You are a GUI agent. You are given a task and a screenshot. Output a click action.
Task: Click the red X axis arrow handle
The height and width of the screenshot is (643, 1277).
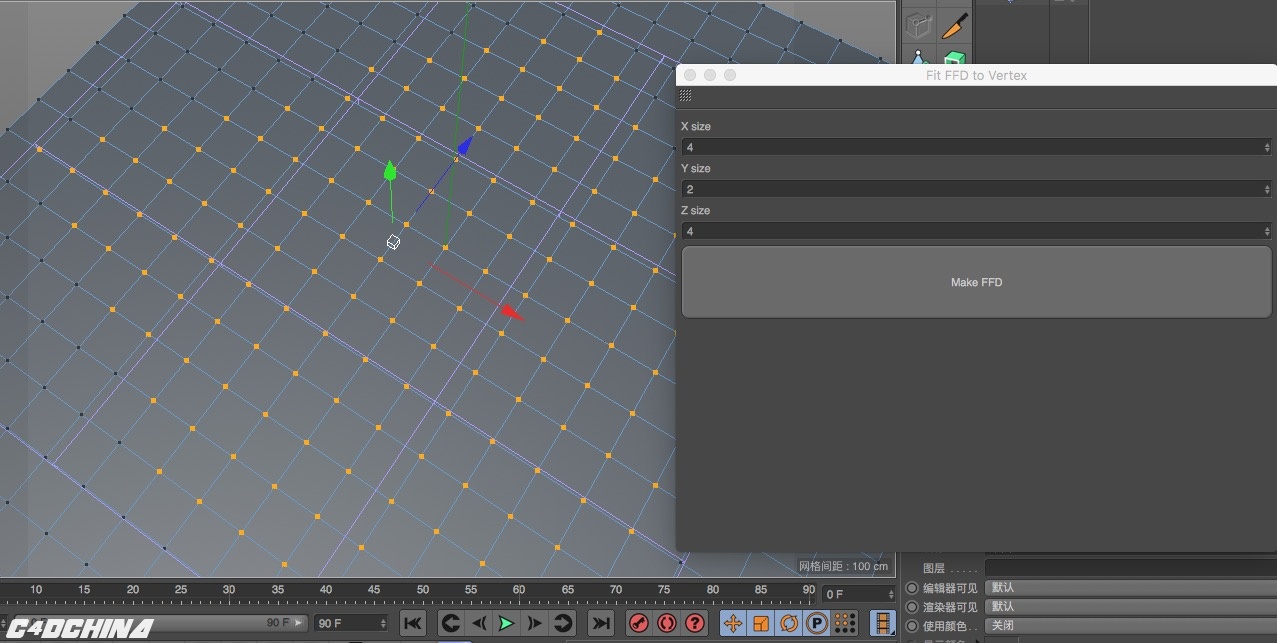512,312
